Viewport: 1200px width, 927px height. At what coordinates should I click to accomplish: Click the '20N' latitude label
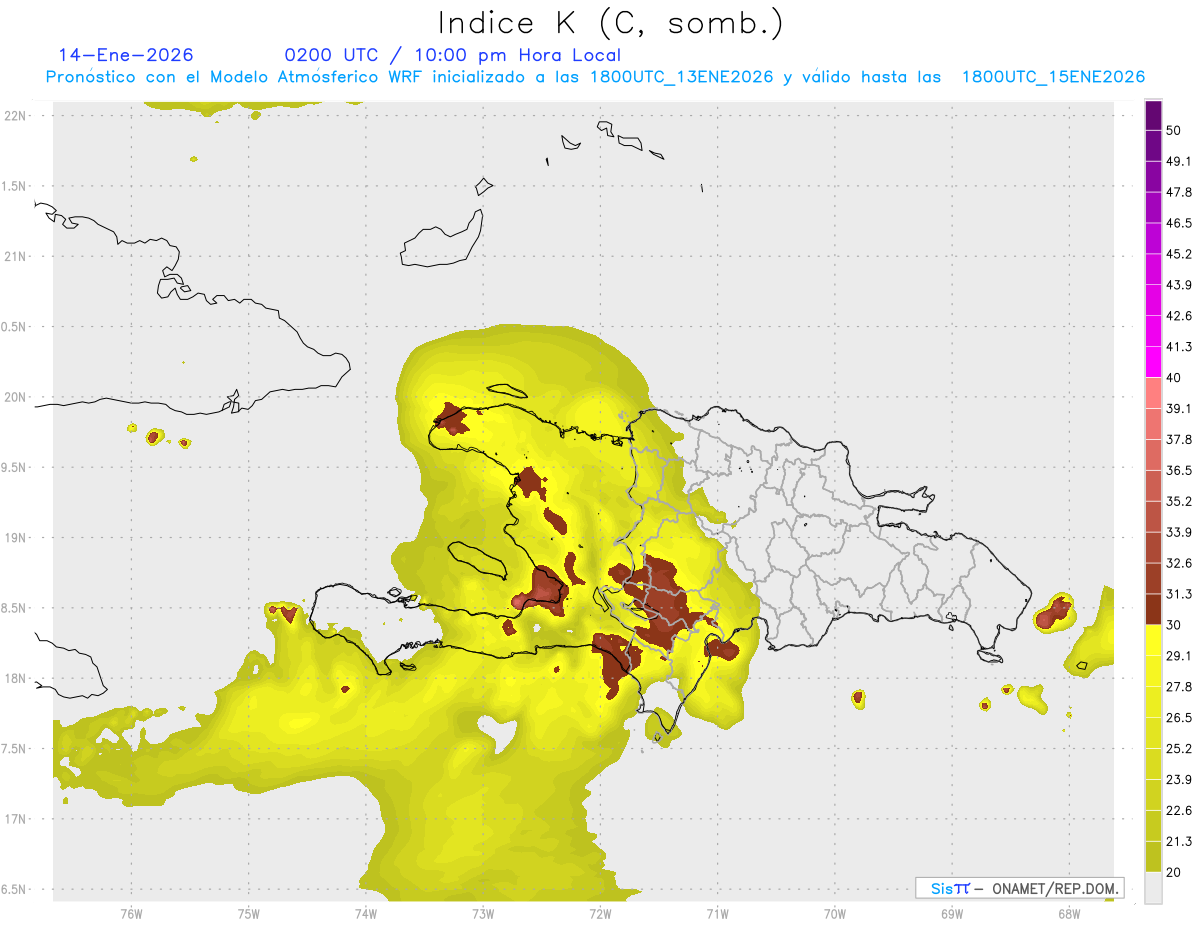16,397
